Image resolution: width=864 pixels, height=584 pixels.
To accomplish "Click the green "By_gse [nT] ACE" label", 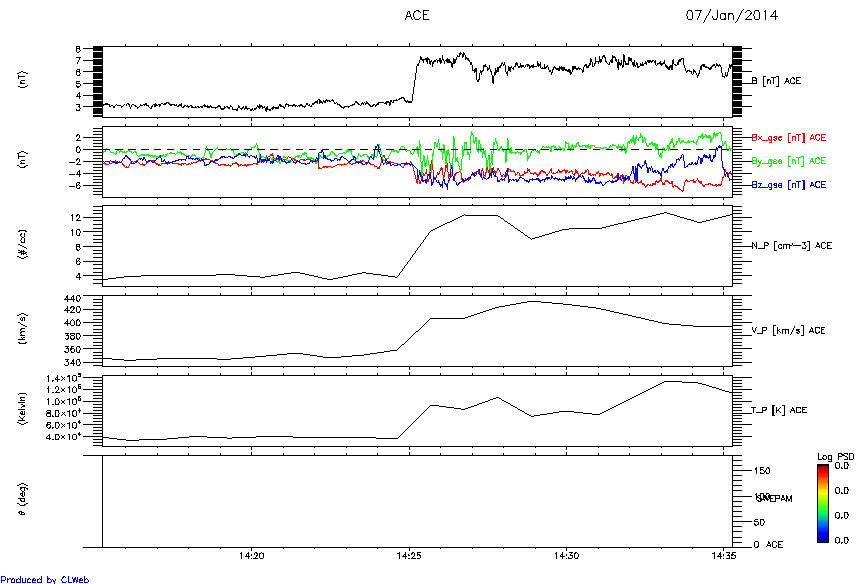I will pos(789,161).
